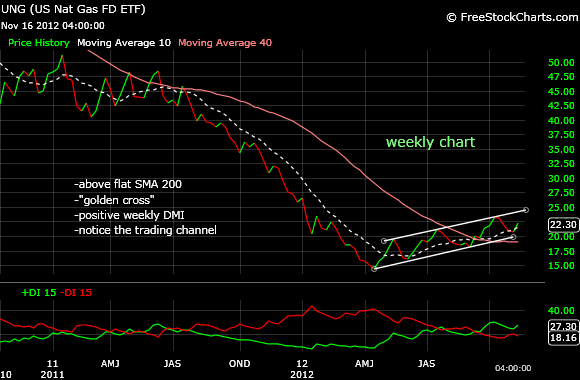Click the 22.30 current price tag
Image resolution: width=580 pixels, height=380 pixels.
point(563,225)
